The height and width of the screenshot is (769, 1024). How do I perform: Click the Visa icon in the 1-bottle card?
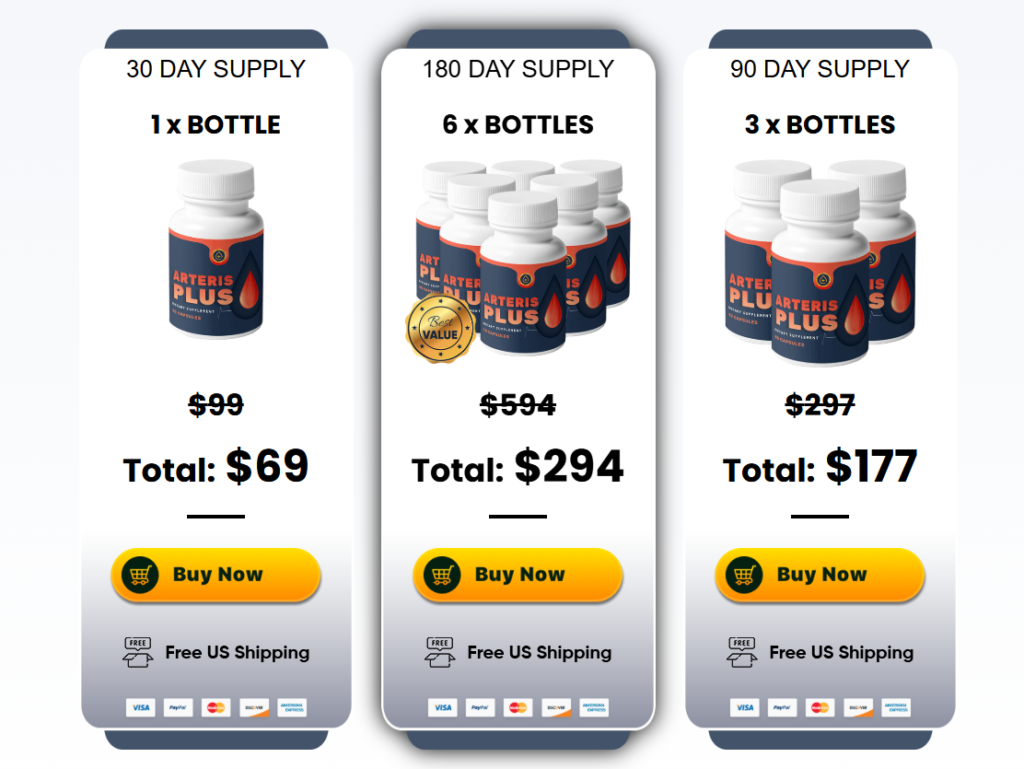141,708
